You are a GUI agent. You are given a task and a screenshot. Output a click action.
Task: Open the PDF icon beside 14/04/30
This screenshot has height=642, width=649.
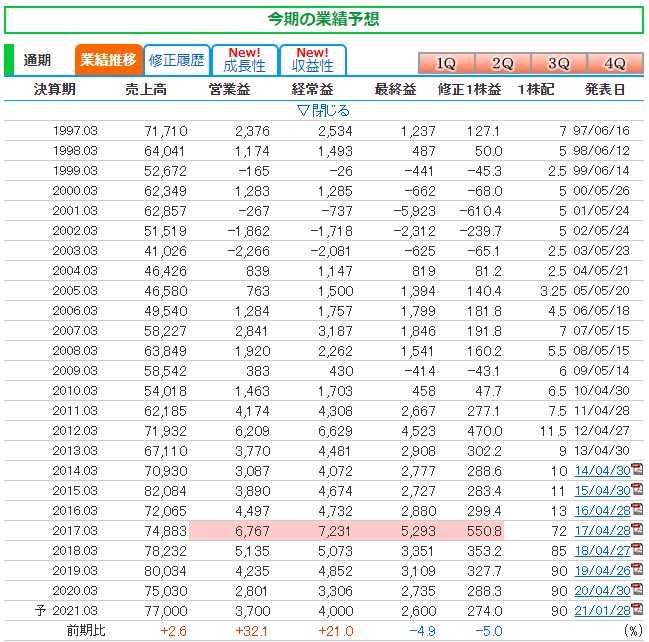(x=636, y=469)
